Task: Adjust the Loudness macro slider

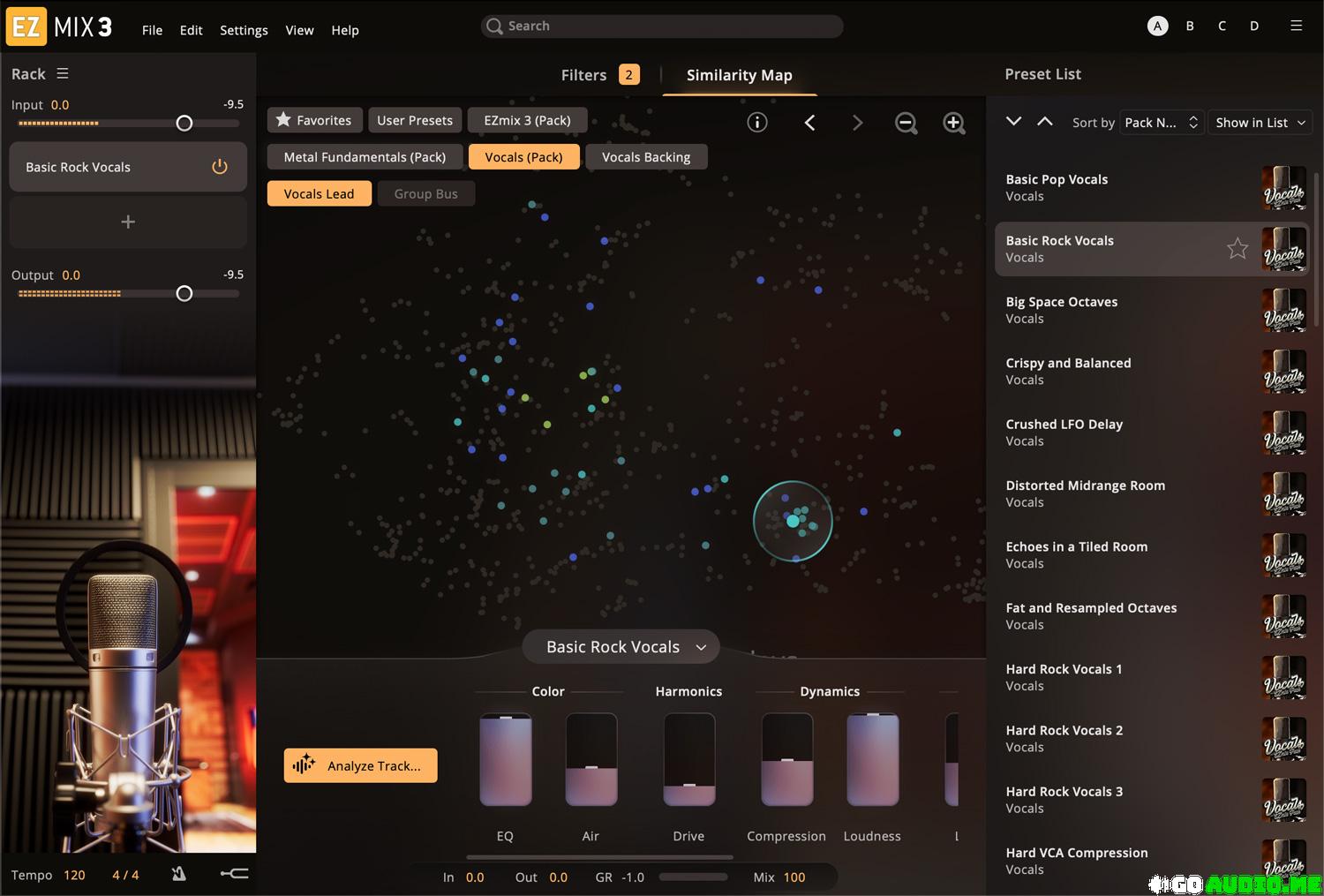Action: click(x=873, y=759)
